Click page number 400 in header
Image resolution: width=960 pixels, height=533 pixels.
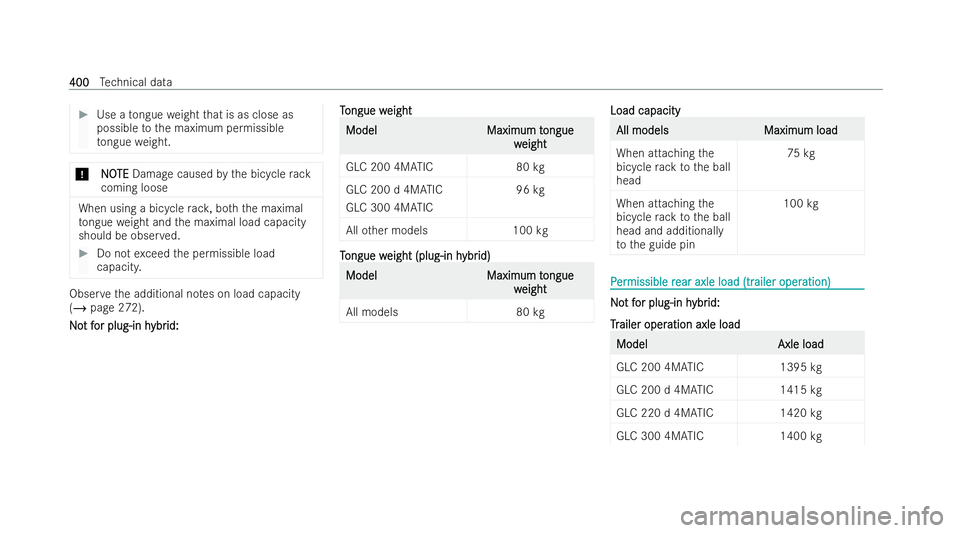pos(79,82)
